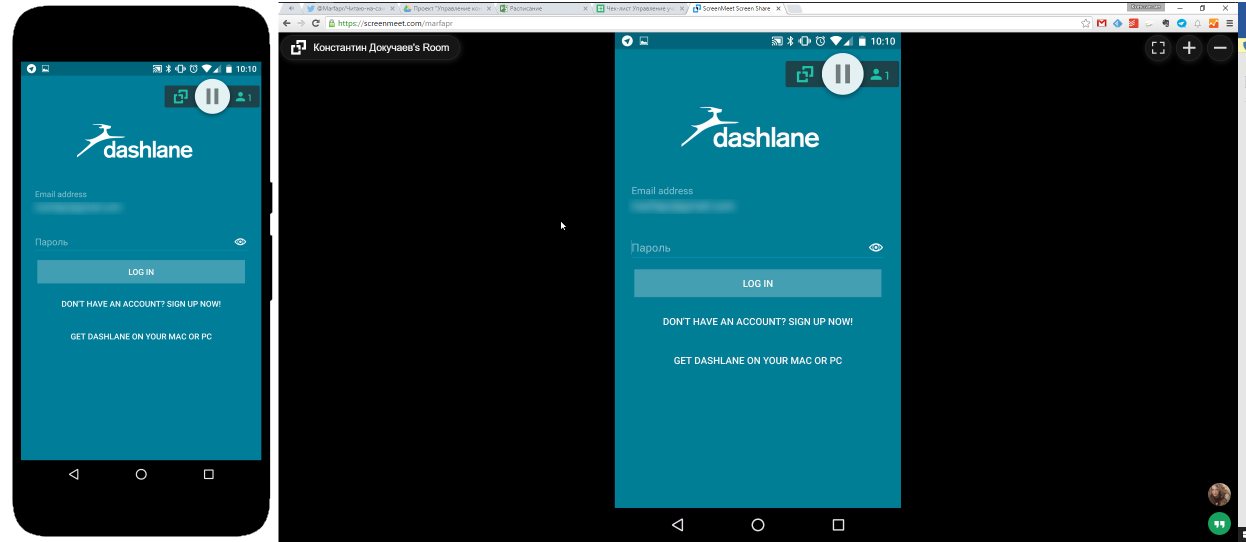The width and height of the screenshot is (1246, 542).
Task: Open the Evernote elephant extension
Action: 1165,23
